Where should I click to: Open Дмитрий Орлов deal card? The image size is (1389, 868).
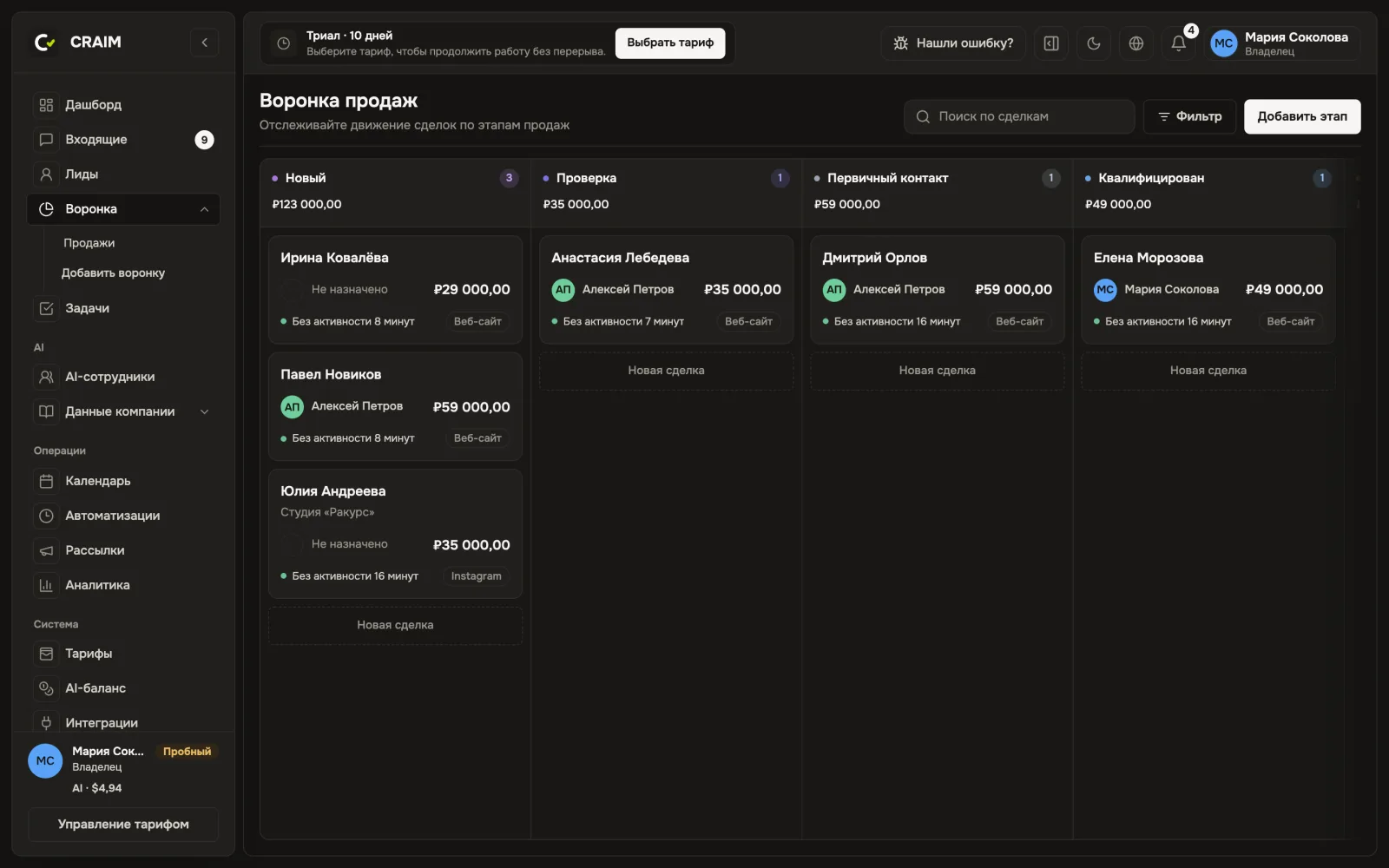tap(938, 290)
